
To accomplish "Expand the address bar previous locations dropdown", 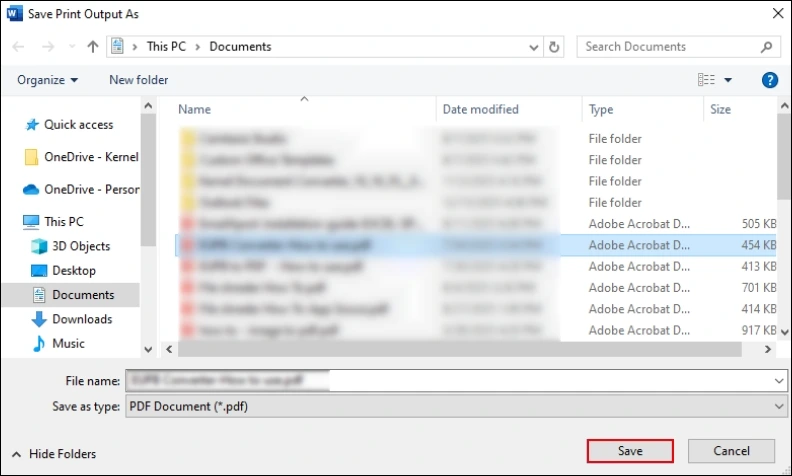I will (533, 47).
